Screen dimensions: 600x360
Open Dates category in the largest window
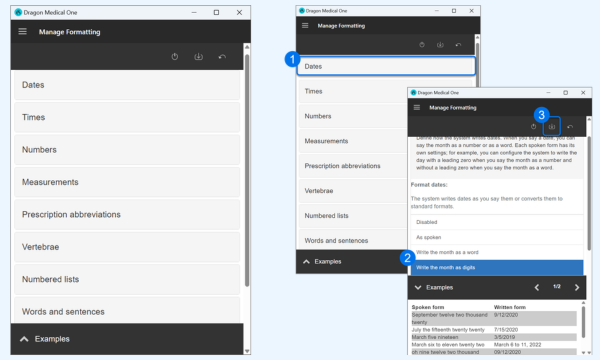pos(127,85)
